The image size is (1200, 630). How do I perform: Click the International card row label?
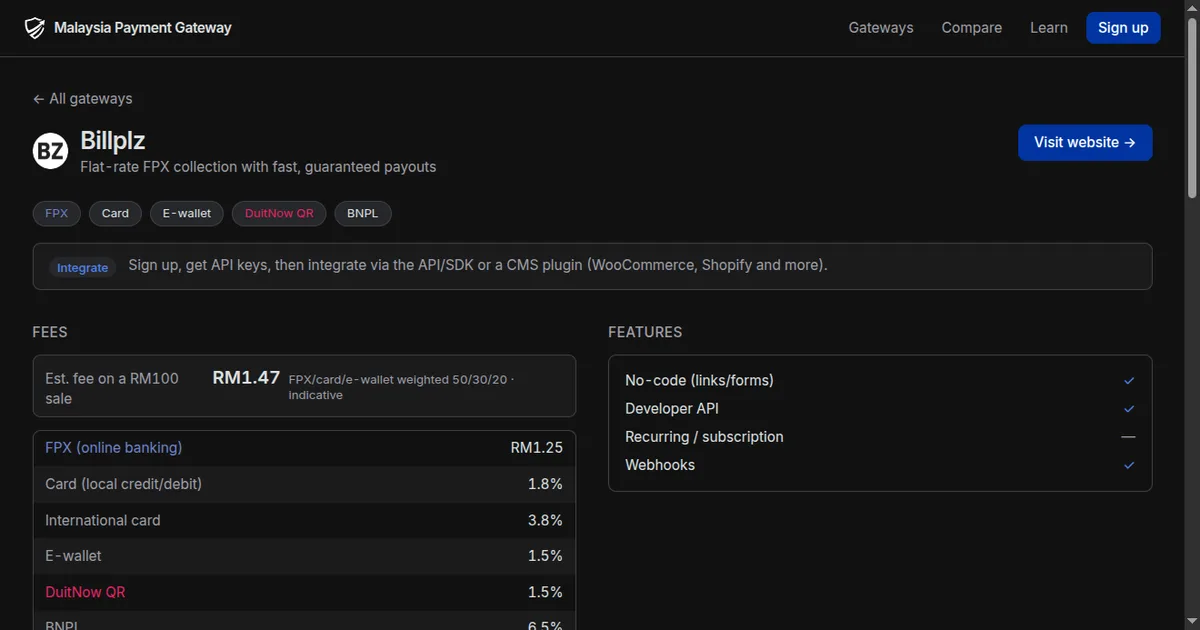click(103, 520)
